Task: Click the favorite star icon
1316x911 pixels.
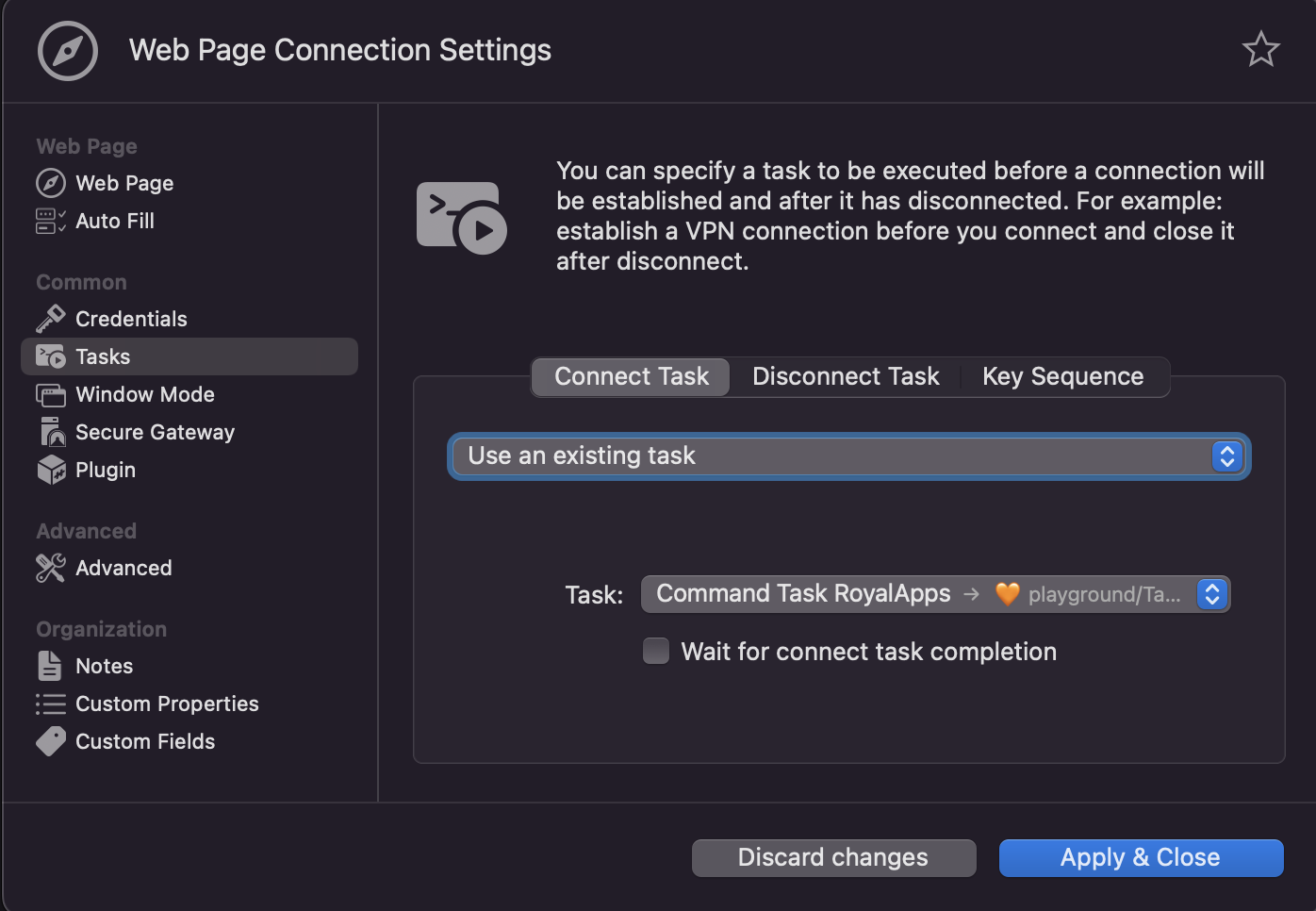Action: (1260, 49)
